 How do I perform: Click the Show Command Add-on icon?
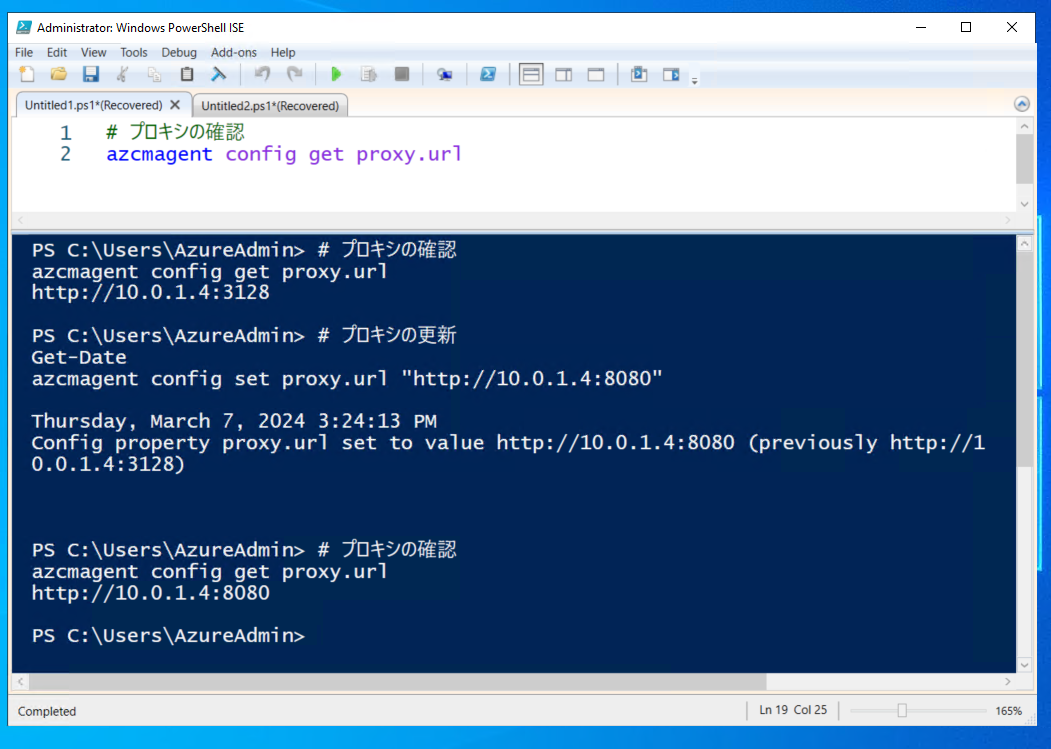(671, 74)
